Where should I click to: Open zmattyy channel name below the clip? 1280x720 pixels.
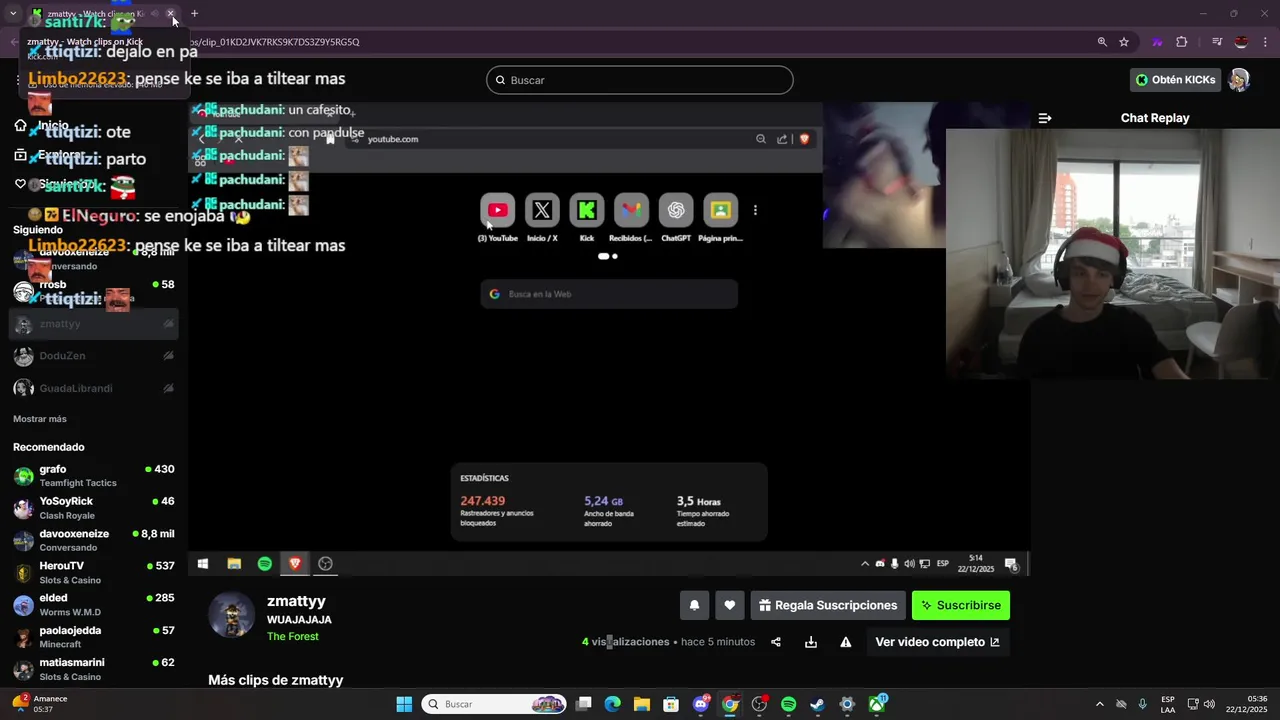[296, 601]
